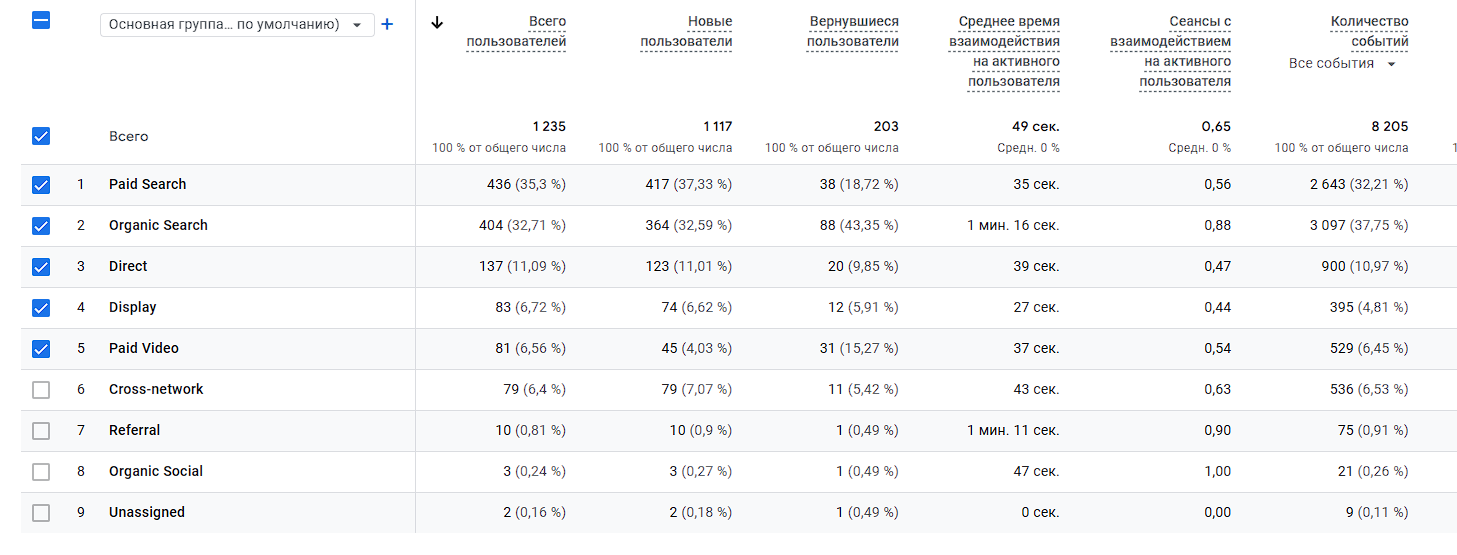The width and height of the screenshot is (1457, 555).
Task: Click the Display channel row label
Action: coord(133,308)
